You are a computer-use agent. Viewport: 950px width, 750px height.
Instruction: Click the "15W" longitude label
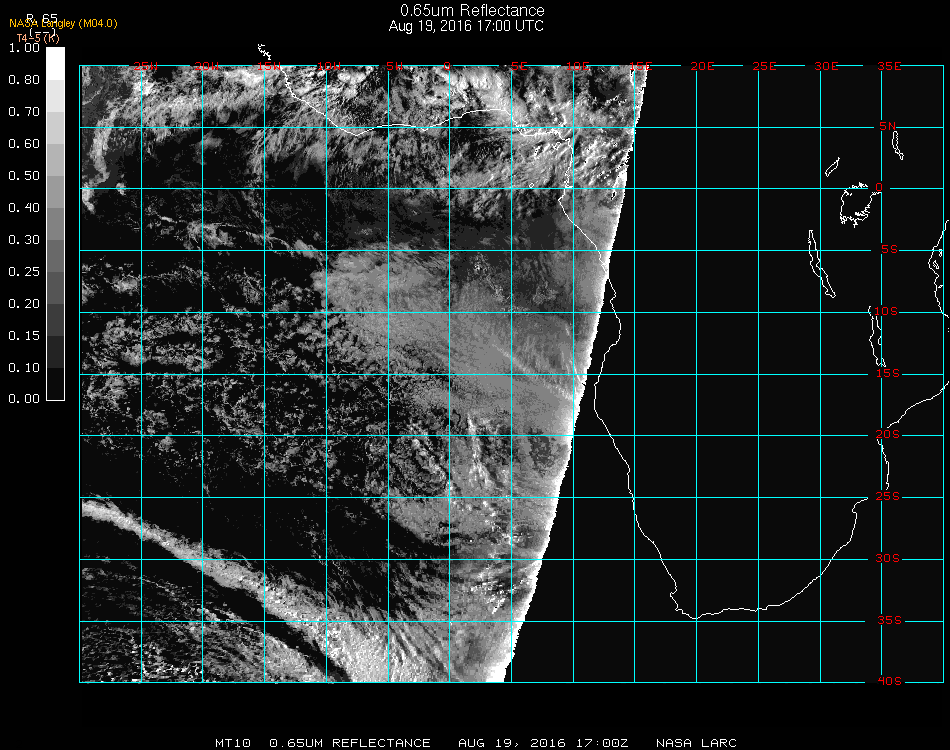[x=268, y=66]
